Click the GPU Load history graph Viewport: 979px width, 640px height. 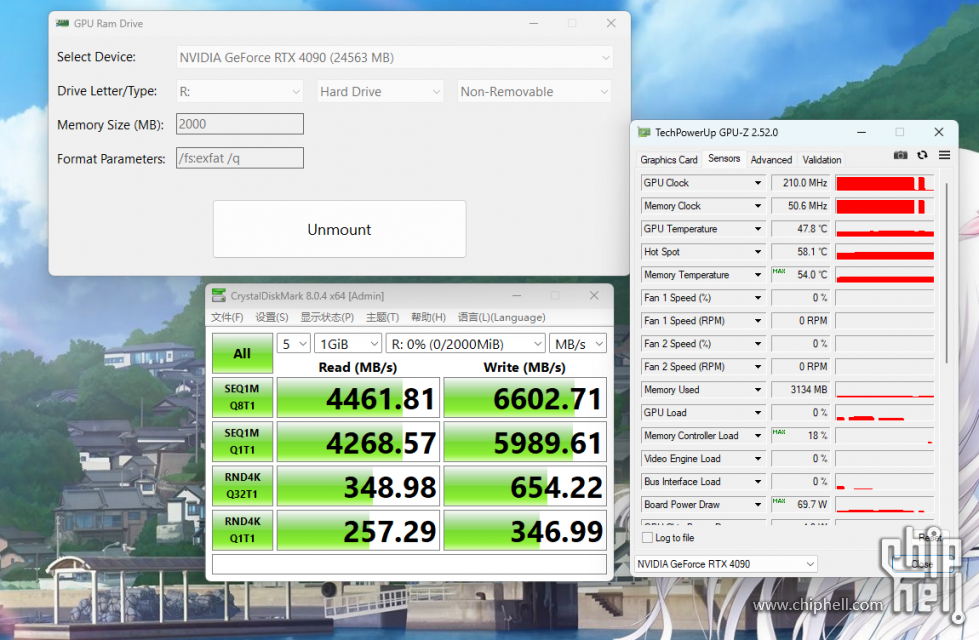pos(885,413)
